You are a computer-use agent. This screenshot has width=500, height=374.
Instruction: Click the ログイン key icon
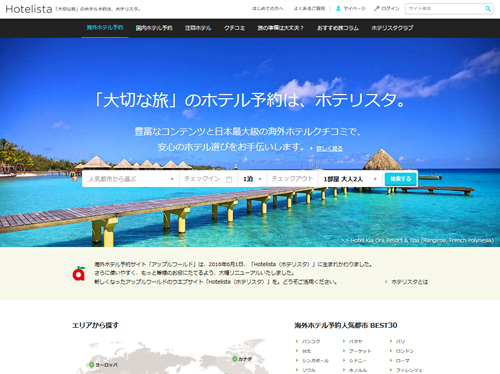click(377, 9)
